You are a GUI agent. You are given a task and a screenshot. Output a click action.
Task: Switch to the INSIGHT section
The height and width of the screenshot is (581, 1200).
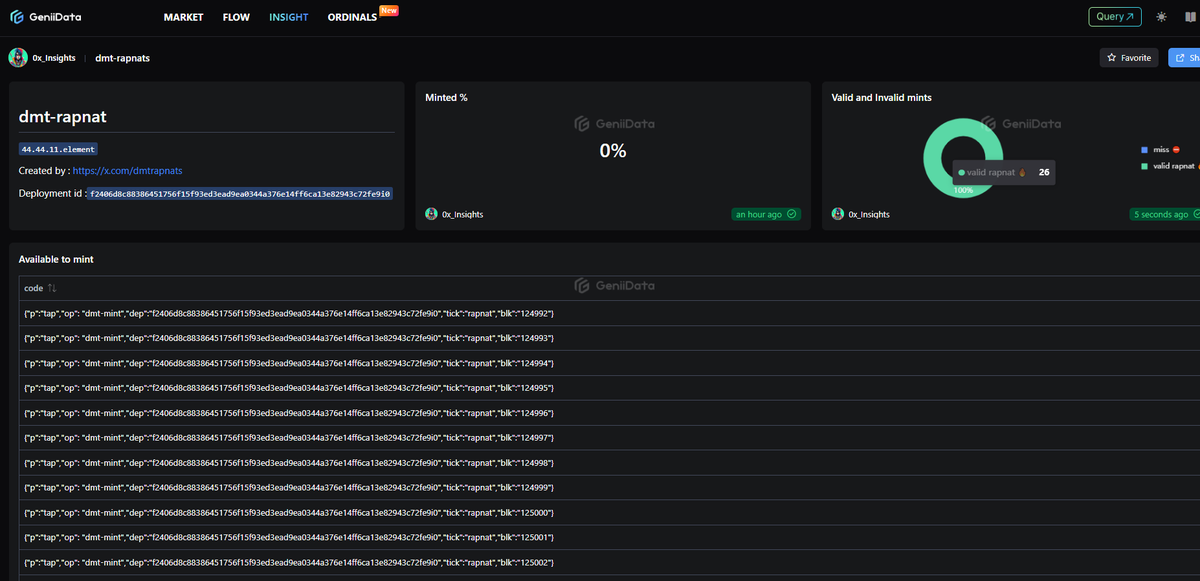tap(289, 17)
